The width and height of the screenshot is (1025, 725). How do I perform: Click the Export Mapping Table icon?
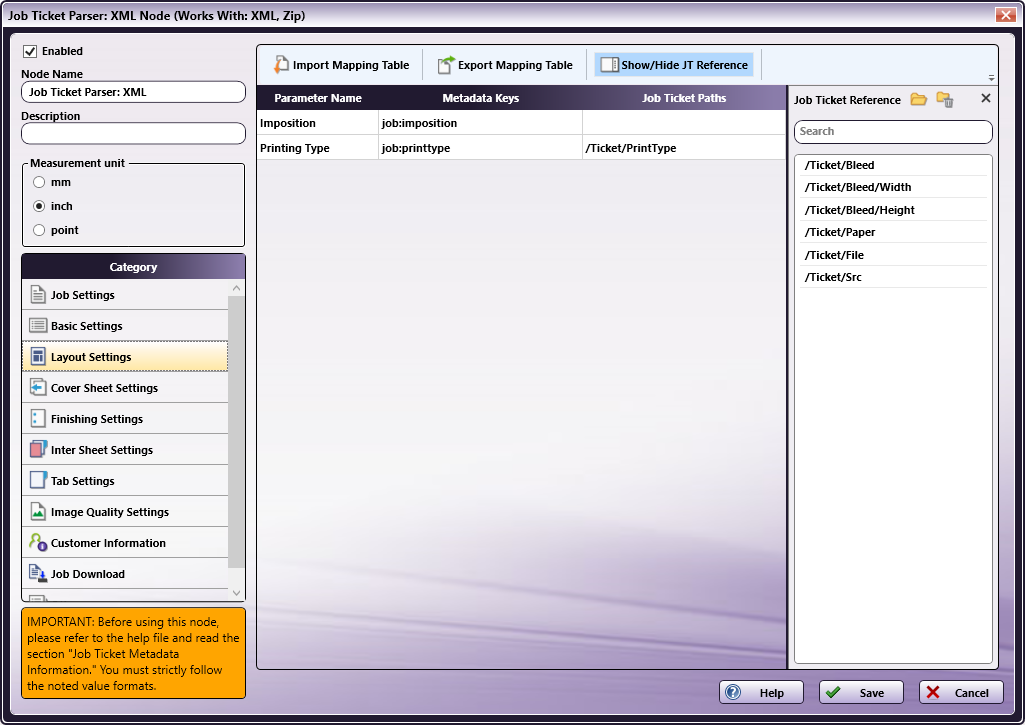446,64
